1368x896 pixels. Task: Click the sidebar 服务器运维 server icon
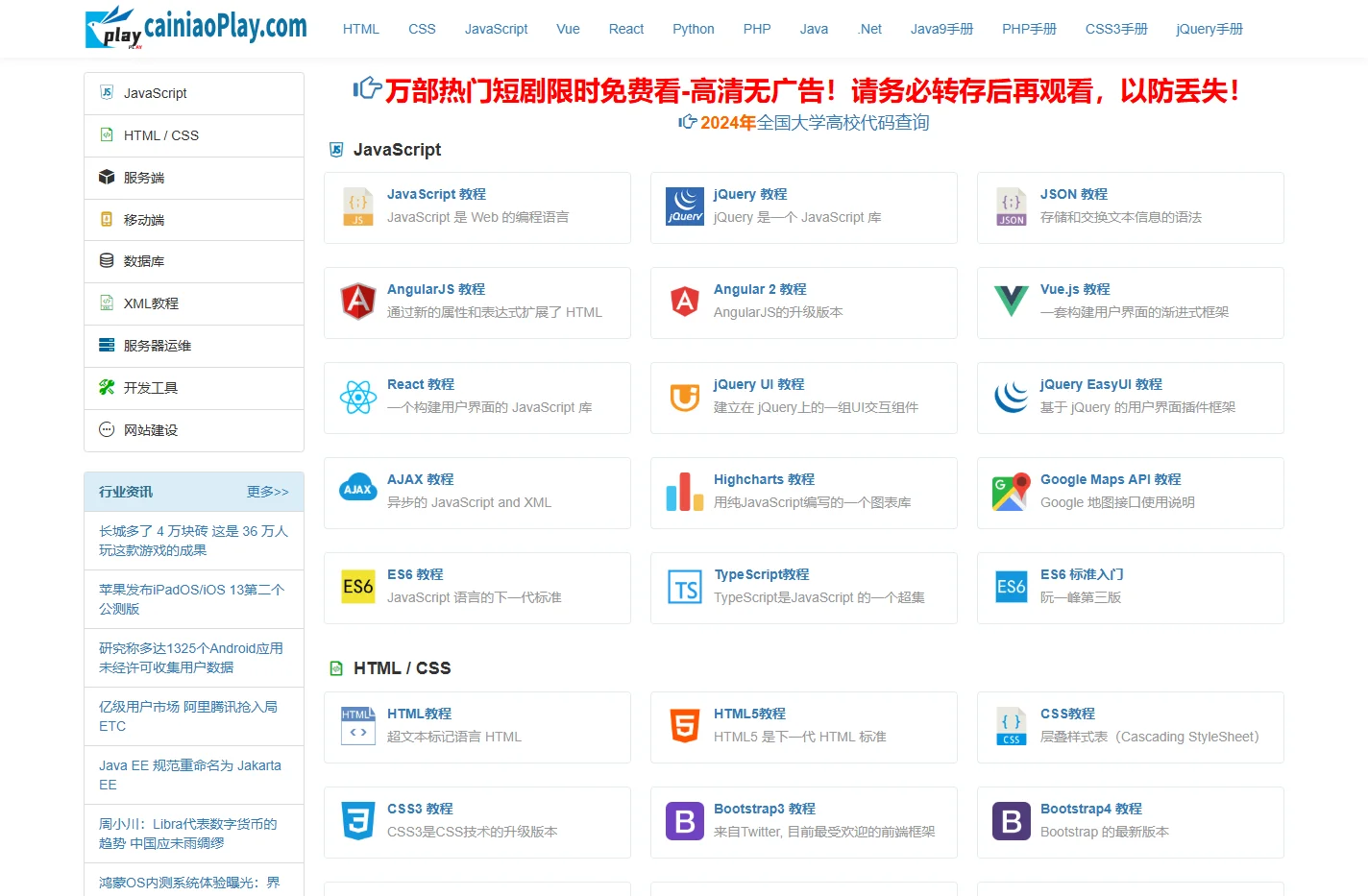pos(107,345)
